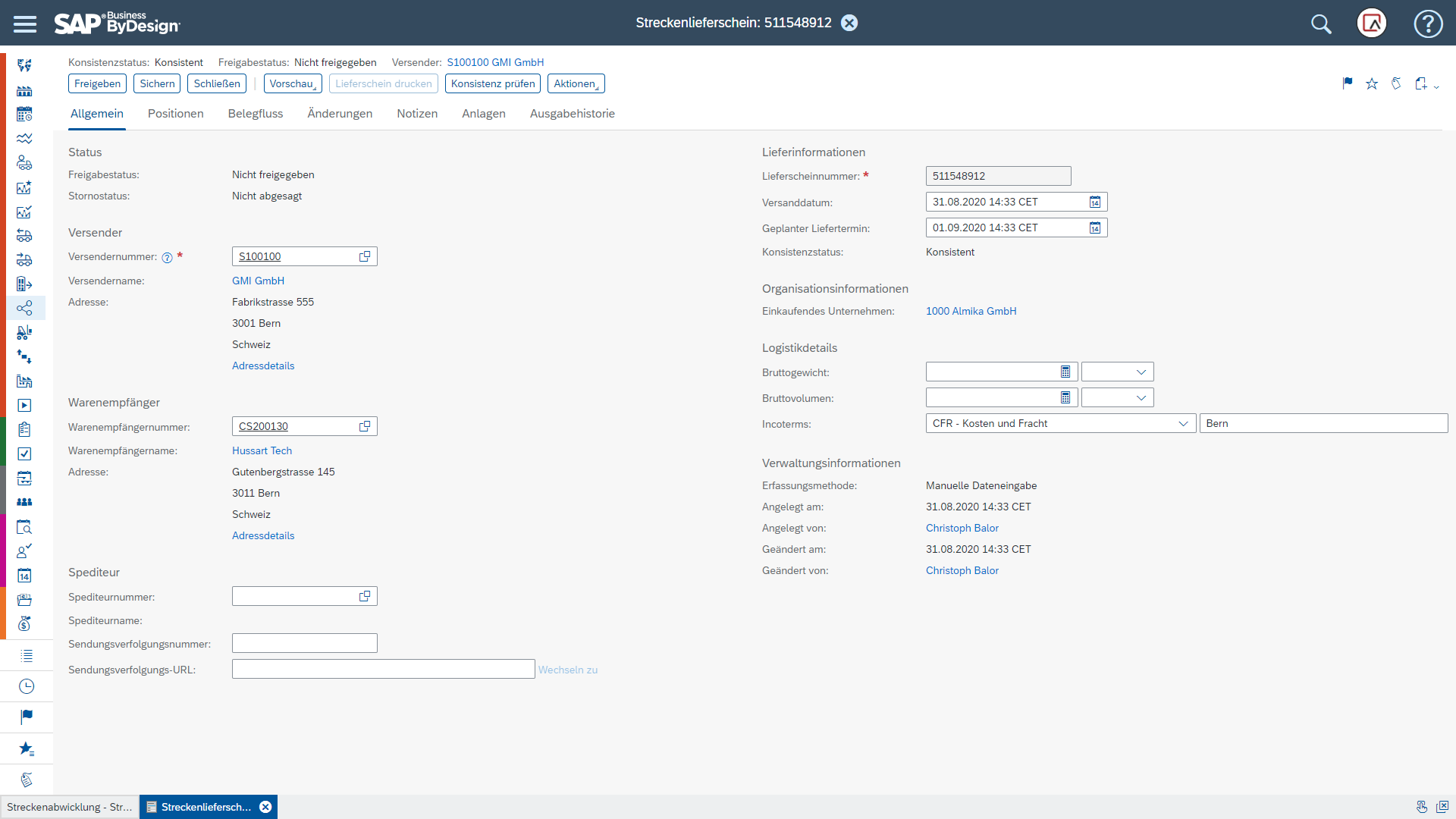Open value help for Versendernummer
The width and height of the screenshot is (1456, 819).
(x=365, y=256)
